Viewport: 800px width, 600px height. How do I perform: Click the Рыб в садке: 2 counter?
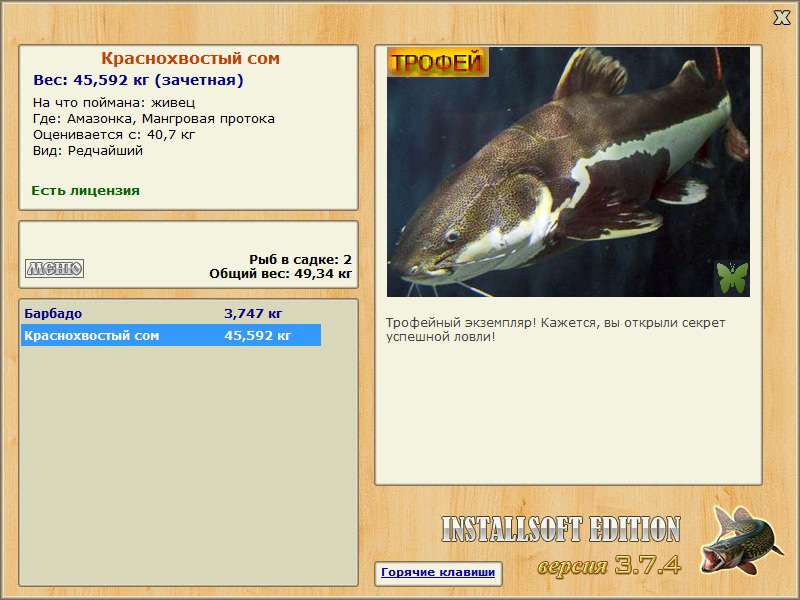pyautogui.click(x=301, y=259)
